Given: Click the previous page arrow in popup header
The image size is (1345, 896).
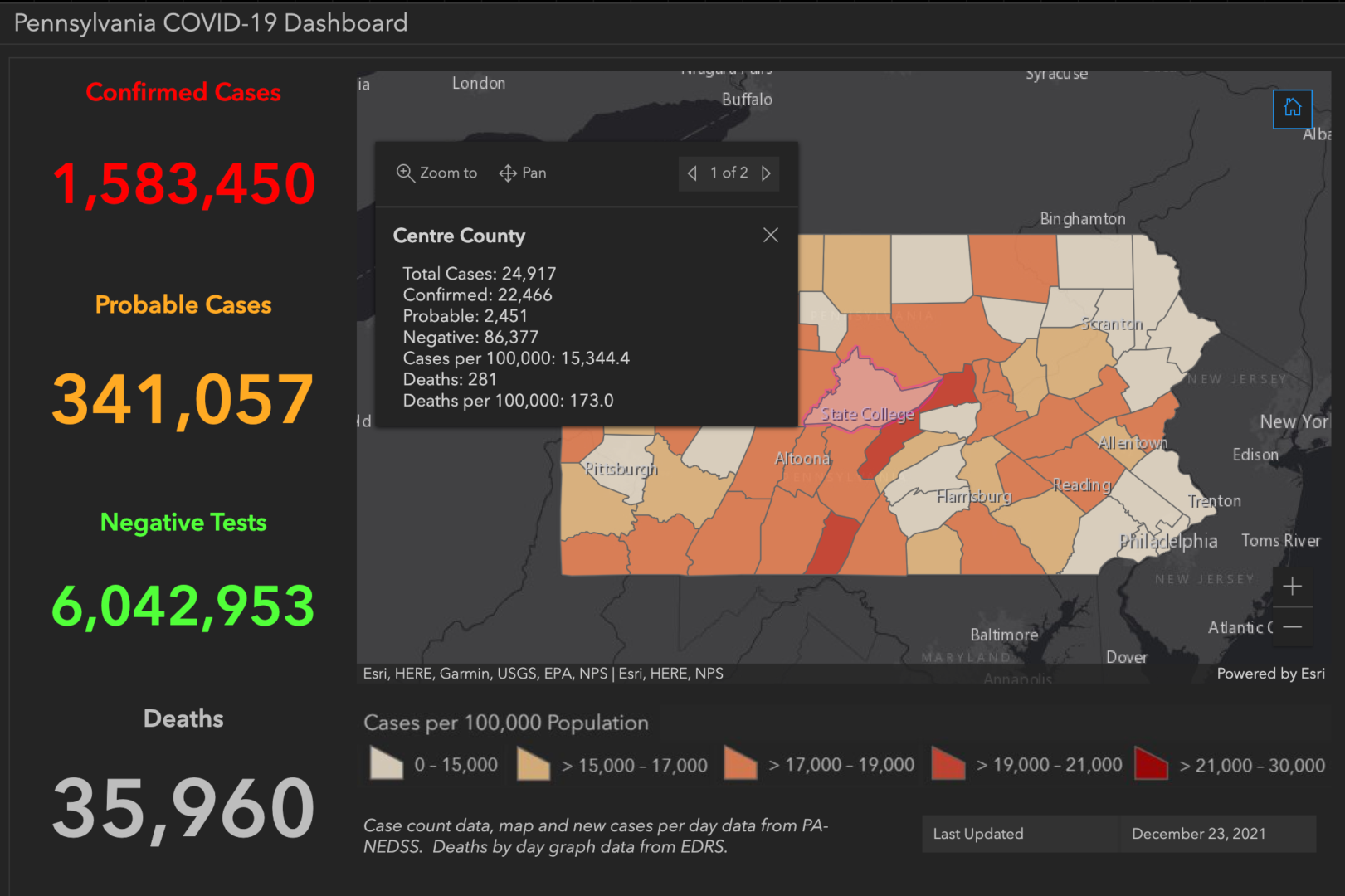Looking at the screenshot, I should click(692, 173).
